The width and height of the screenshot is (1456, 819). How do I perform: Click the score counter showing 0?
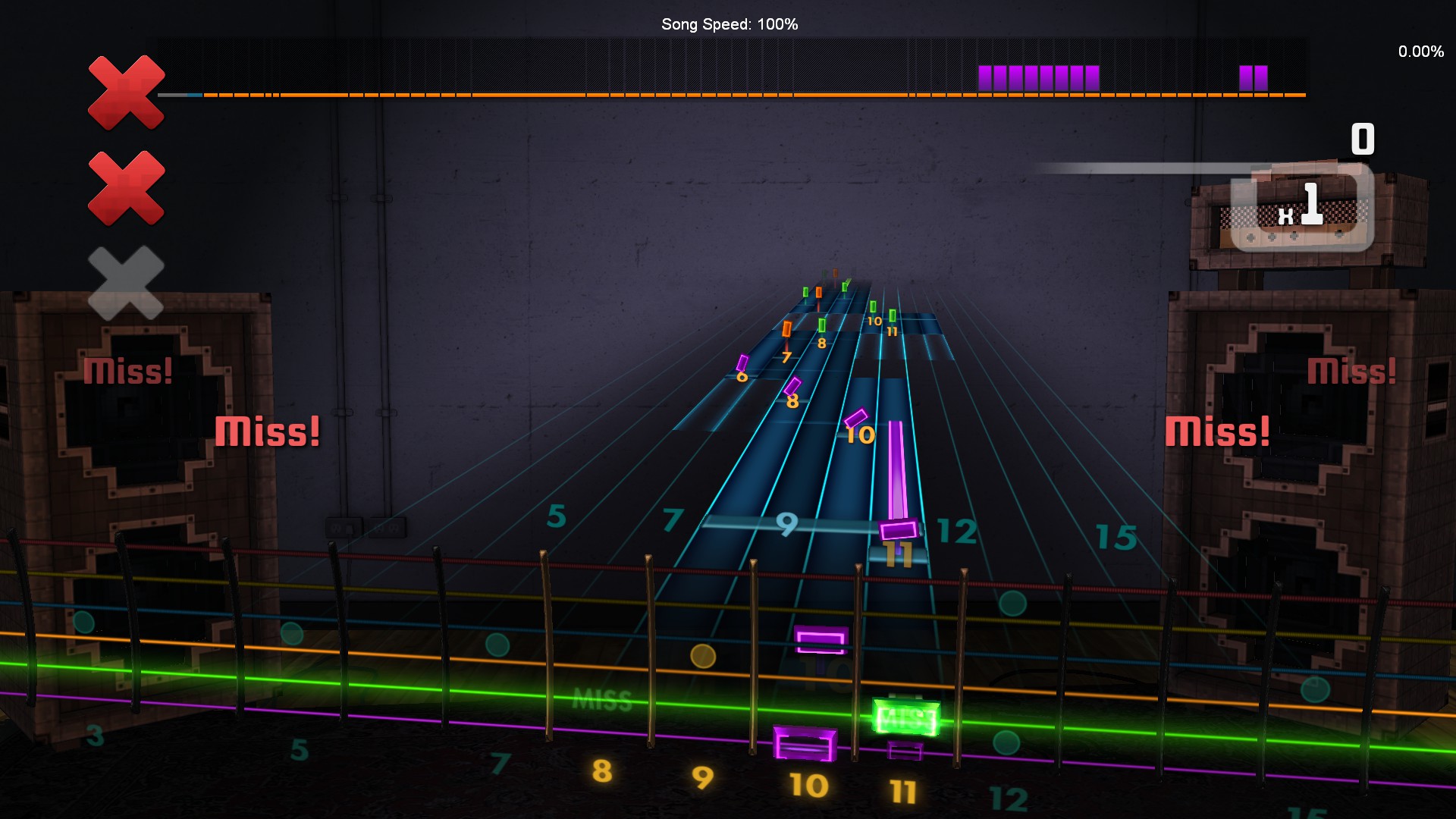pos(1363,139)
